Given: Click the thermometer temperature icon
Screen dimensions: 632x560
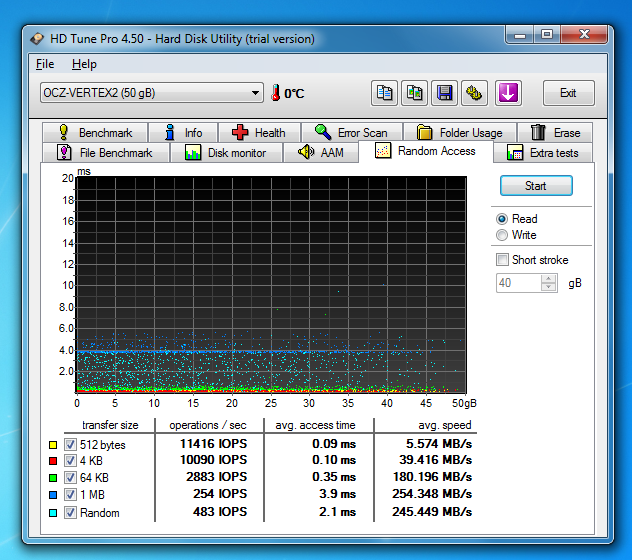Looking at the screenshot, I should coord(275,93).
